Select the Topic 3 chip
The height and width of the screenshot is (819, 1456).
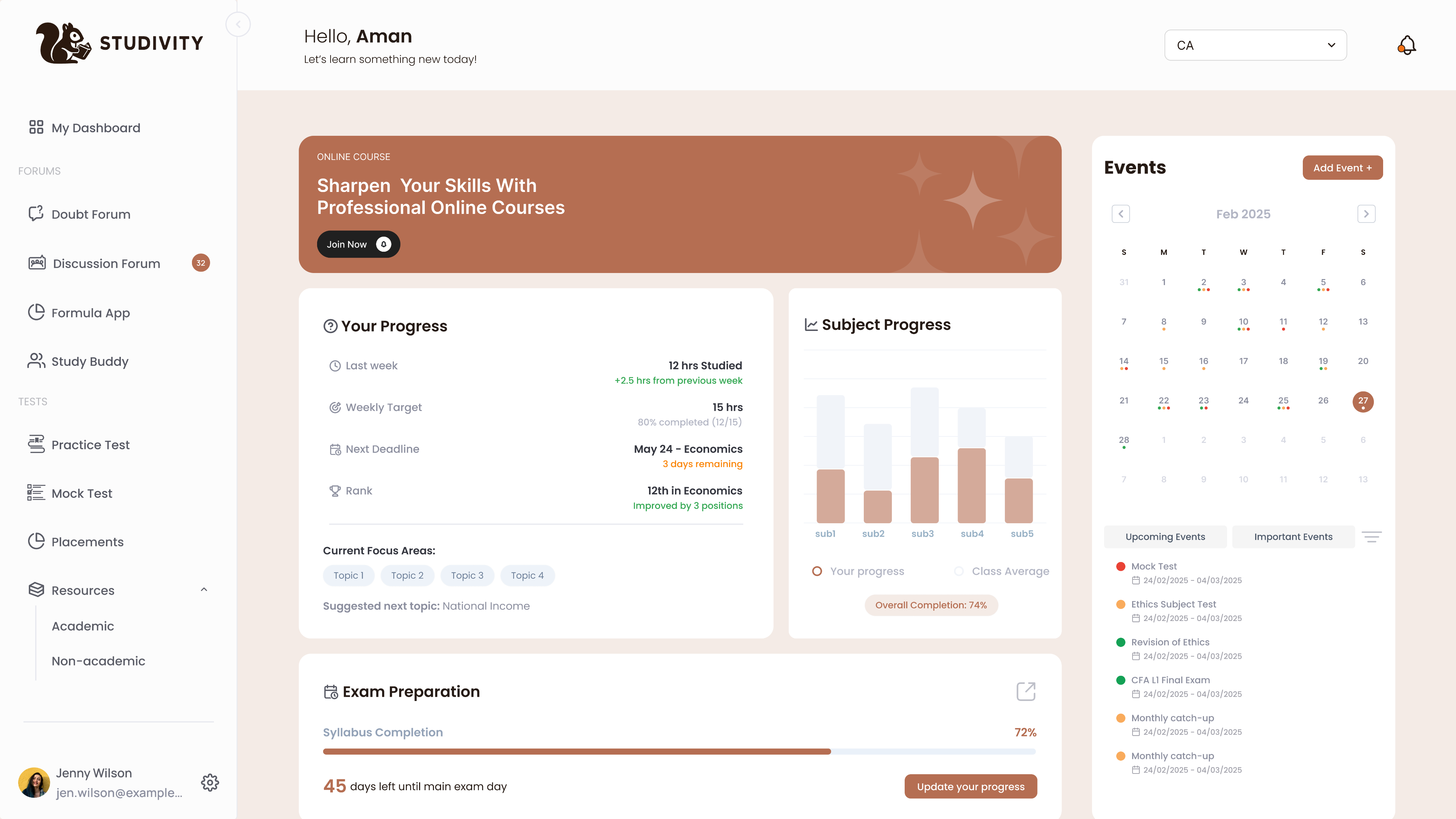[x=467, y=576]
